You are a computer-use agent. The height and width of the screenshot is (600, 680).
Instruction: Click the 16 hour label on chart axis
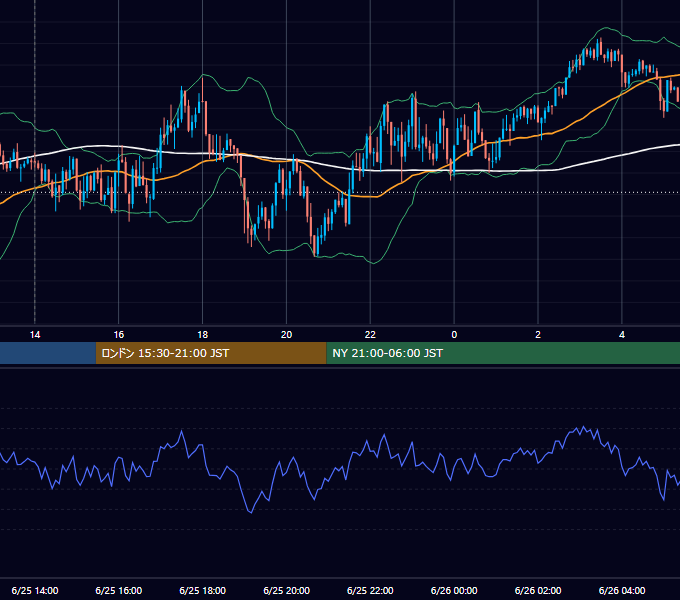(x=118, y=335)
